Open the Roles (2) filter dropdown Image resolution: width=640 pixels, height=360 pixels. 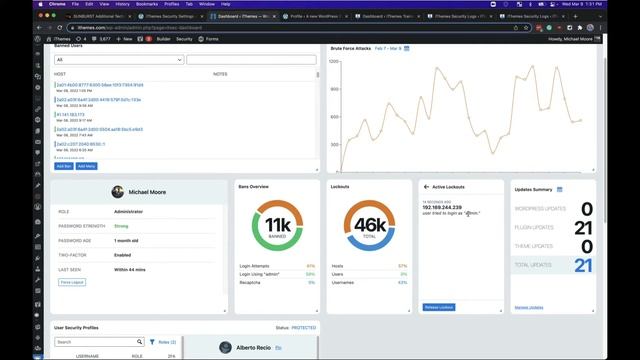point(167,342)
